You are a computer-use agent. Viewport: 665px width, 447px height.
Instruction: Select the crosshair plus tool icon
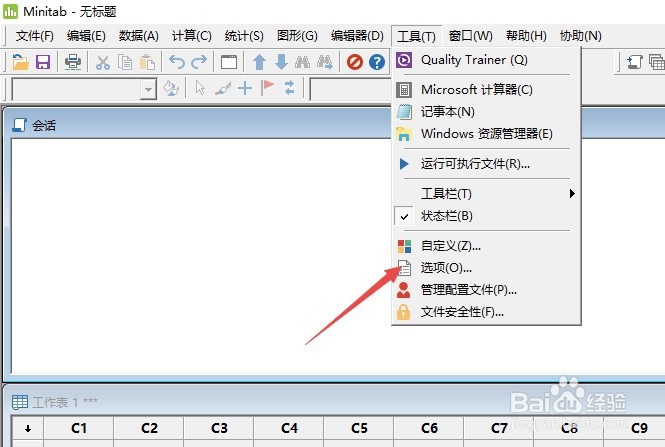click(x=245, y=88)
